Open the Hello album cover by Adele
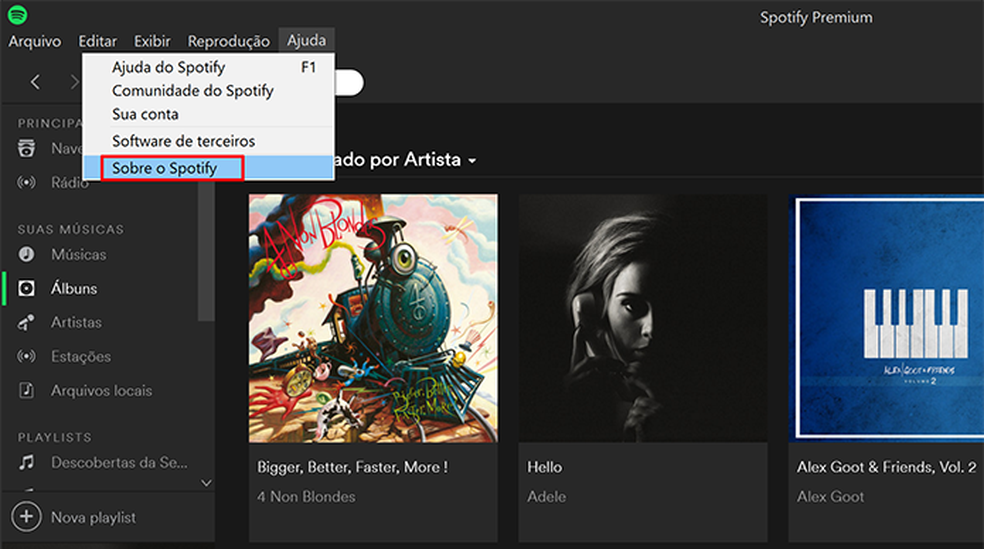984x549 pixels. point(643,318)
